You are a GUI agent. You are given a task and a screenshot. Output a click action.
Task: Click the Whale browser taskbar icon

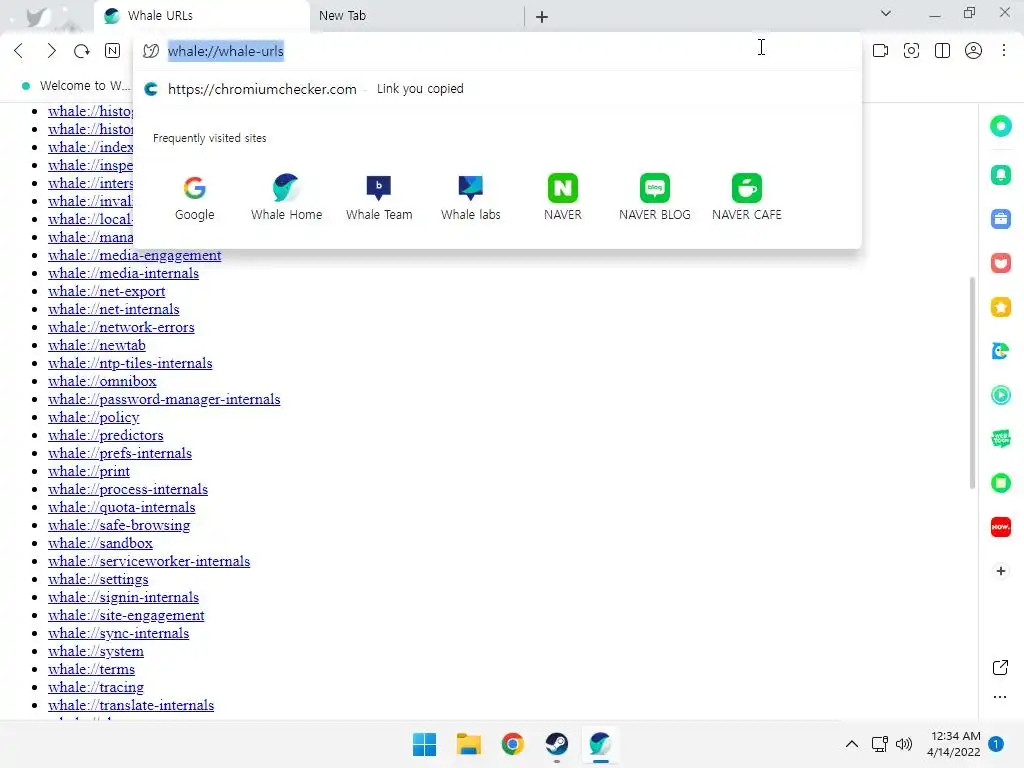coord(600,744)
